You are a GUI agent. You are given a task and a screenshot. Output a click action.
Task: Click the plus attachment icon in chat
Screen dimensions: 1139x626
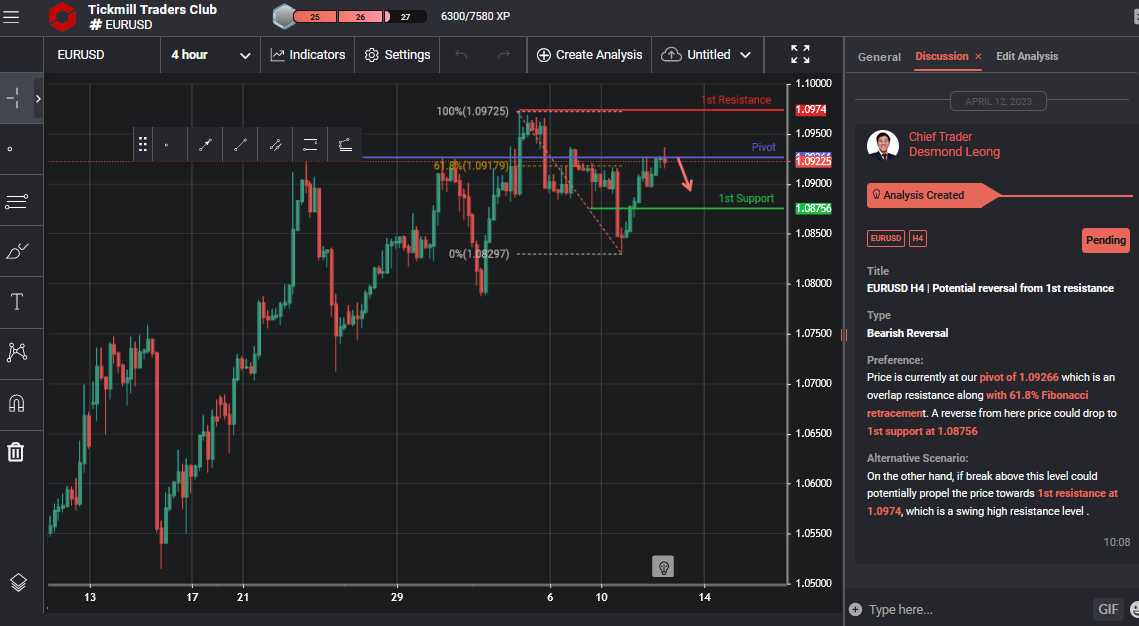click(855, 609)
